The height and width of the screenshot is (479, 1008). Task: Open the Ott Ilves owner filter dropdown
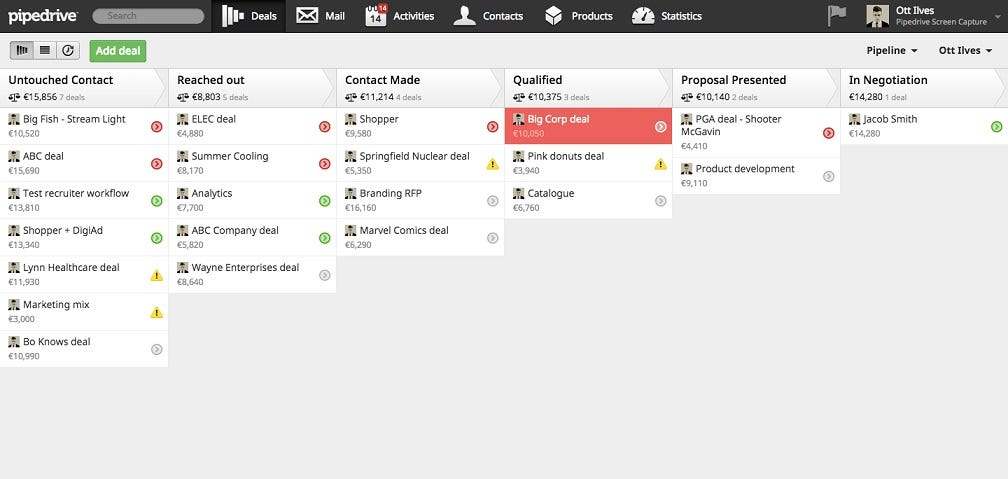click(x=966, y=50)
